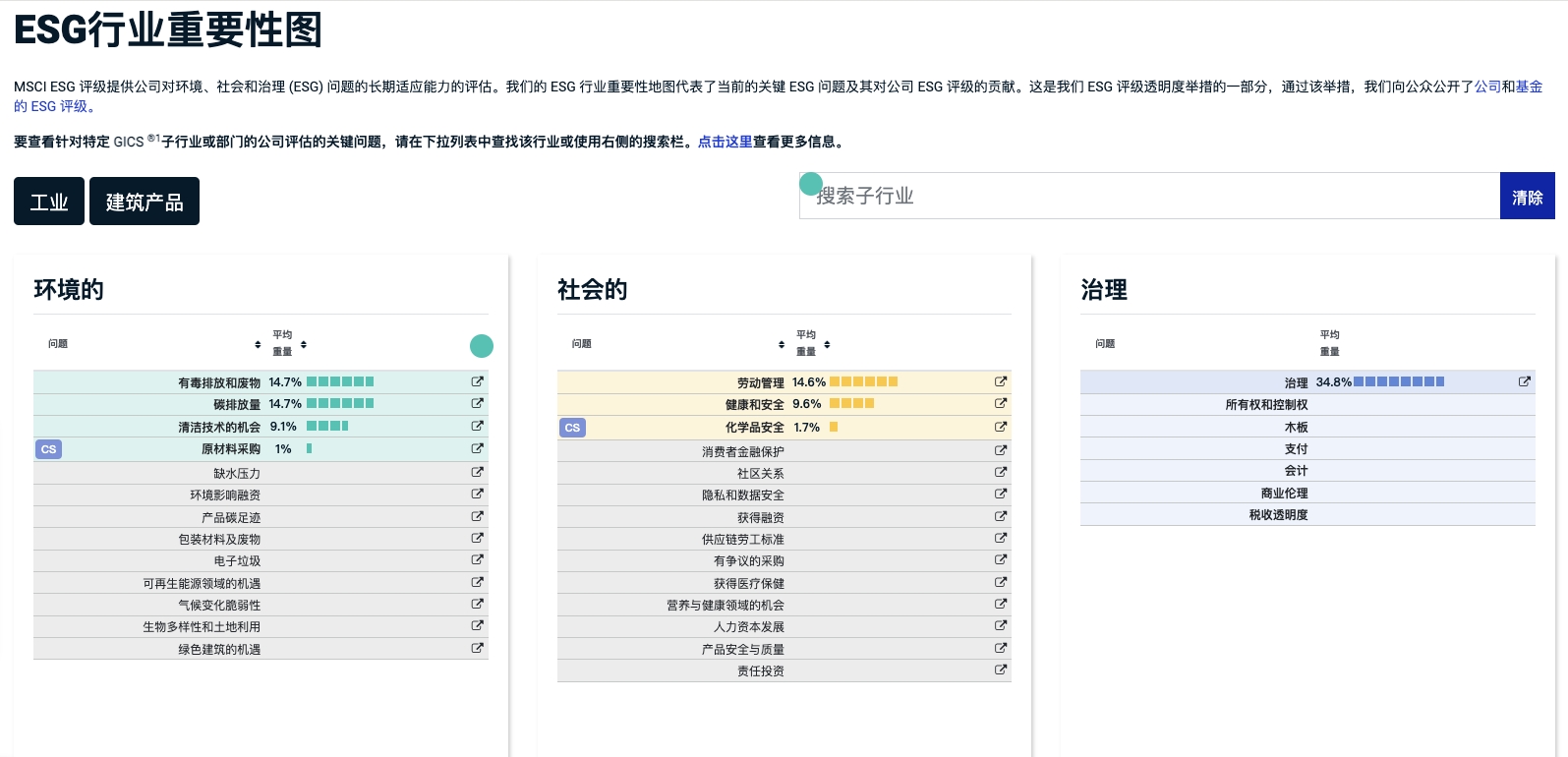1568x757 pixels.
Task: Click external link icon beside 原材料采购
Action: (477, 448)
